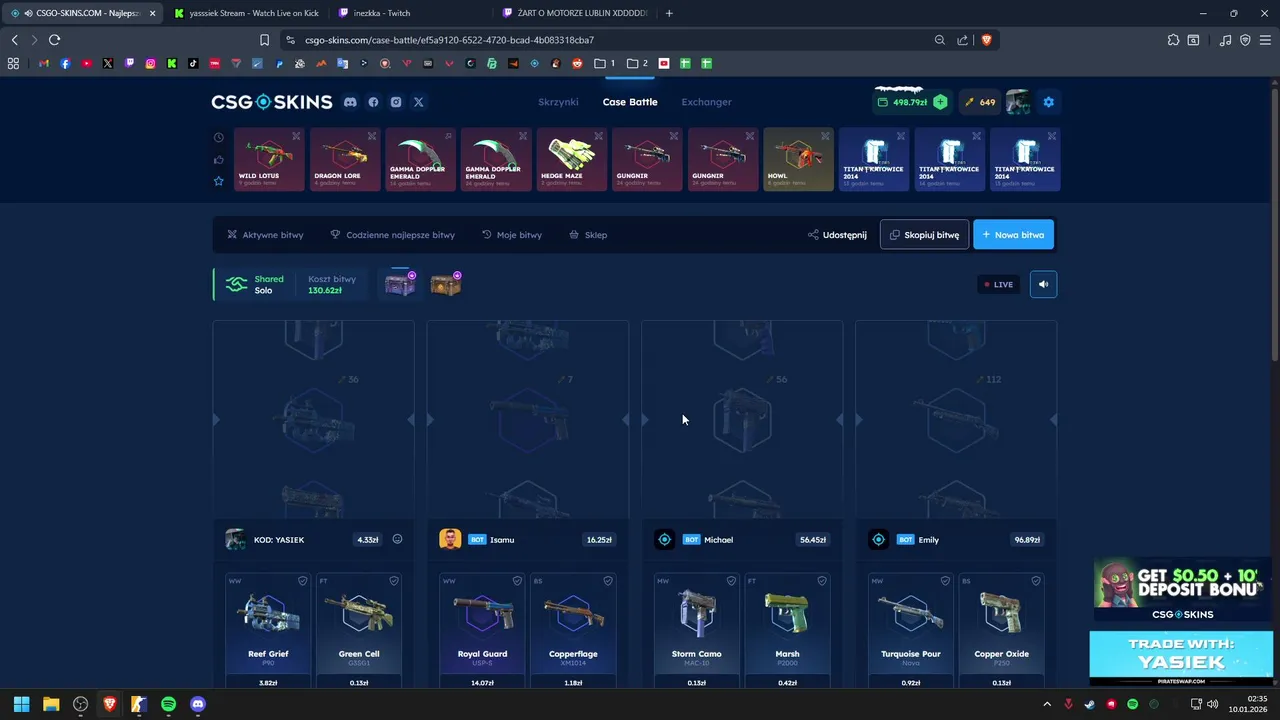Open site settings gear icon
This screenshot has height=720, width=1280.
click(x=1048, y=102)
